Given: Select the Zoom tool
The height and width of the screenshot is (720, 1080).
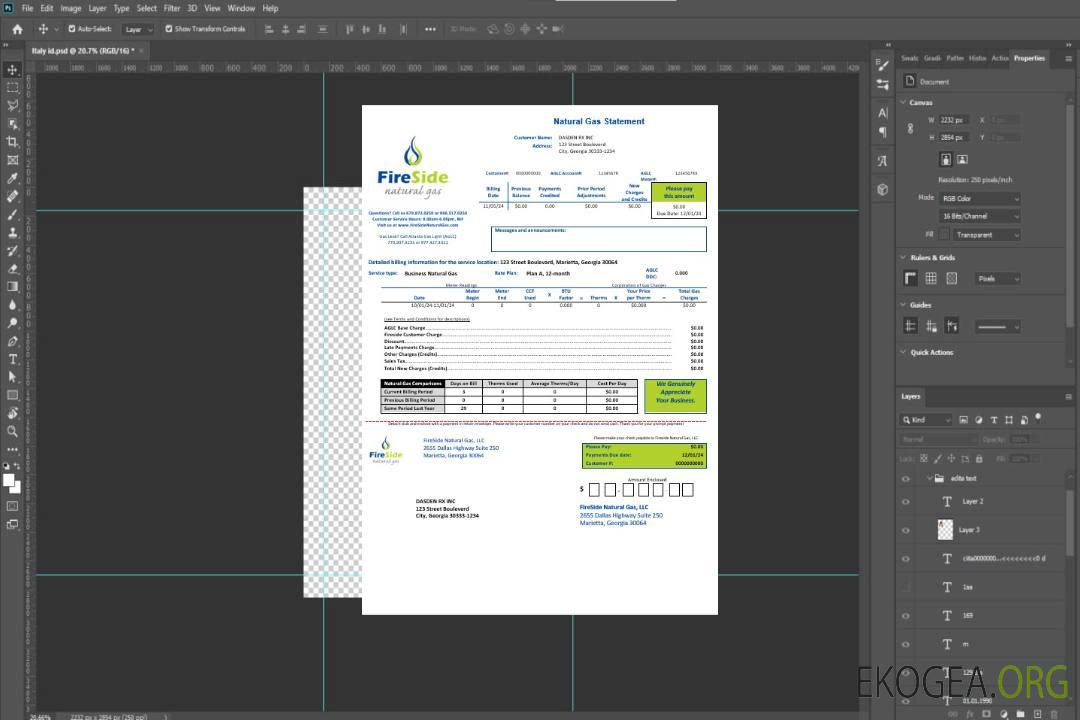Looking at the screenshot, I should coord(12,431).
